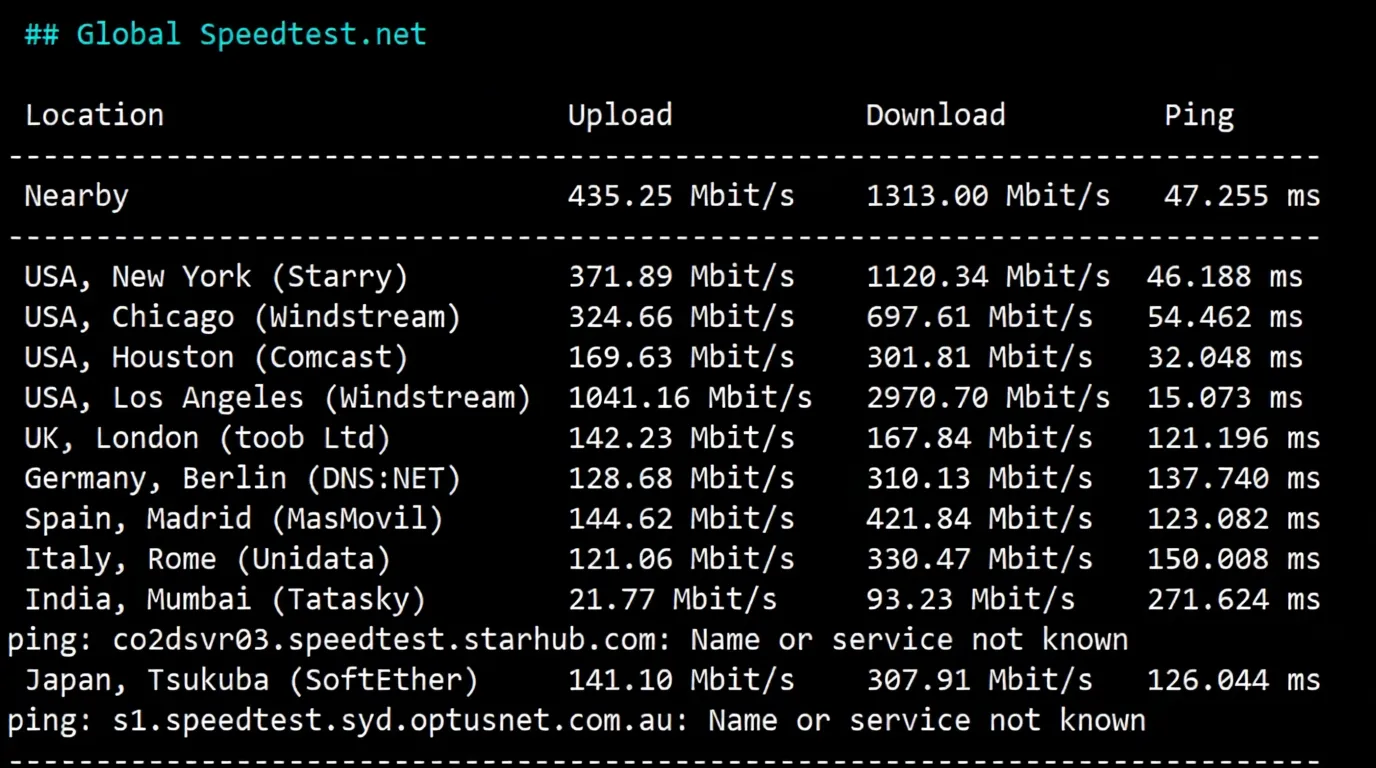Click the Global Speedtest.net heading
1376x768 pixels.
(x=225, y=33)
